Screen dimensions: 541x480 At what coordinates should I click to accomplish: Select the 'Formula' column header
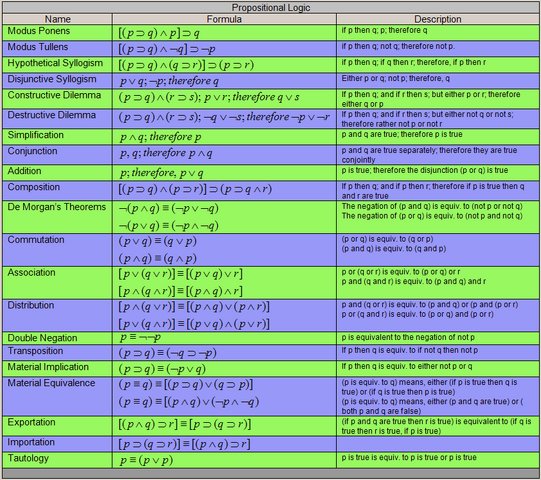(x=224, y=19)
